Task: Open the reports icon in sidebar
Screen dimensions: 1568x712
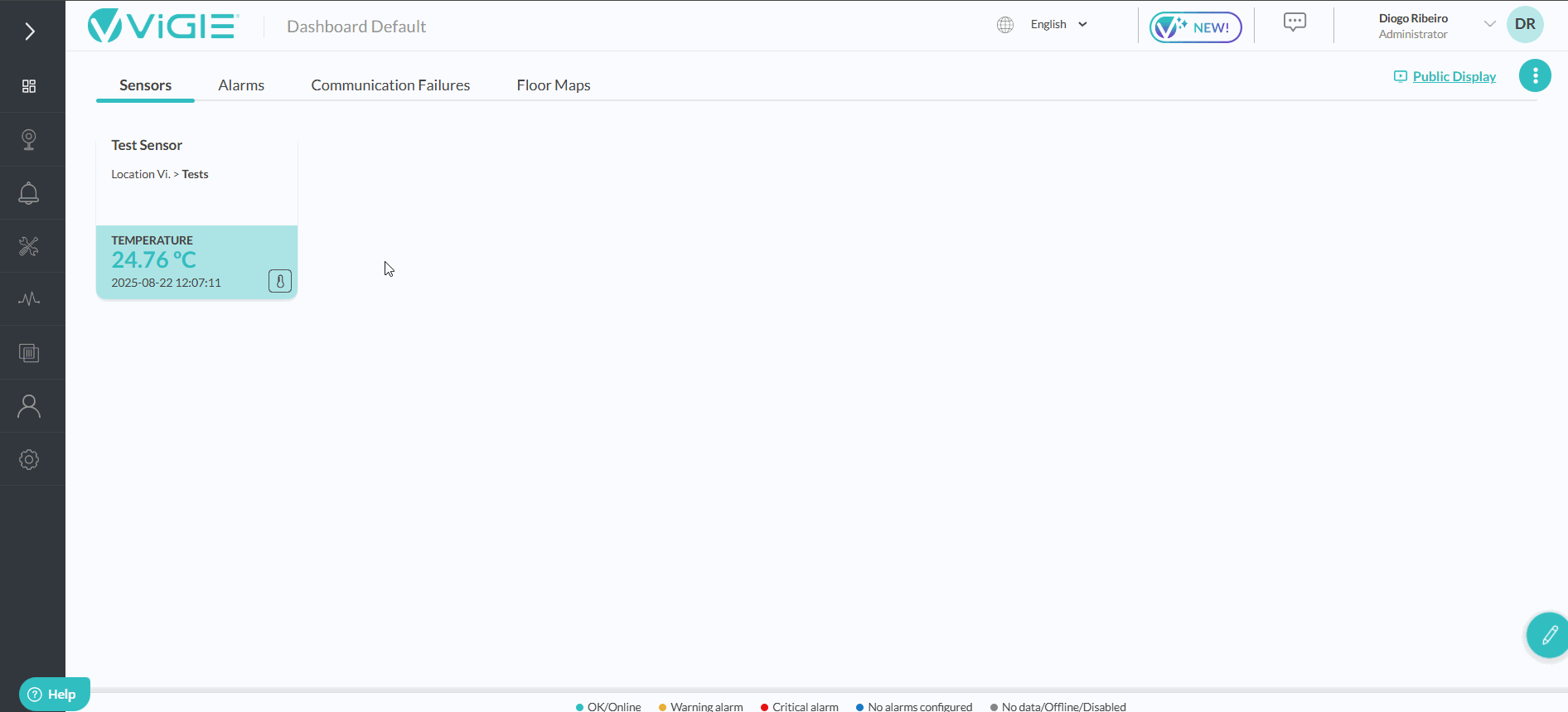Action: (29, 353)
